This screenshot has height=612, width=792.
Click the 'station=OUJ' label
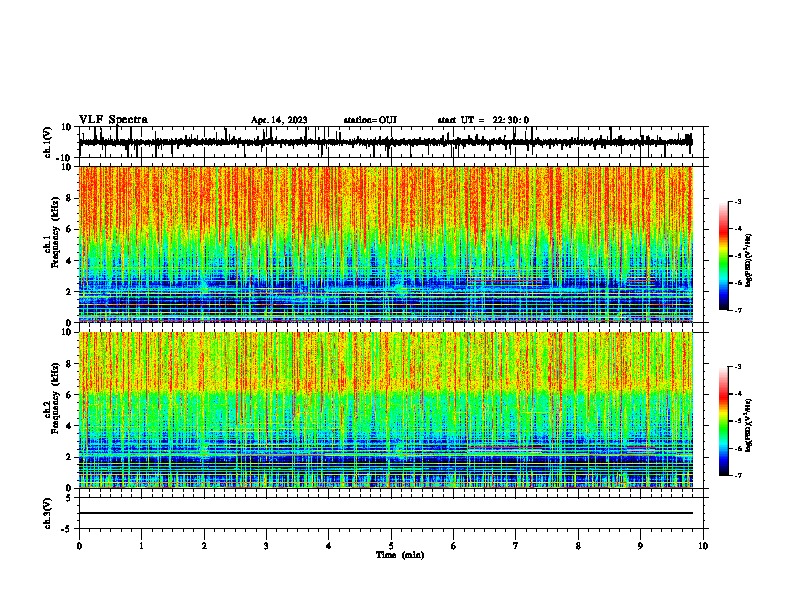(370, 120)
